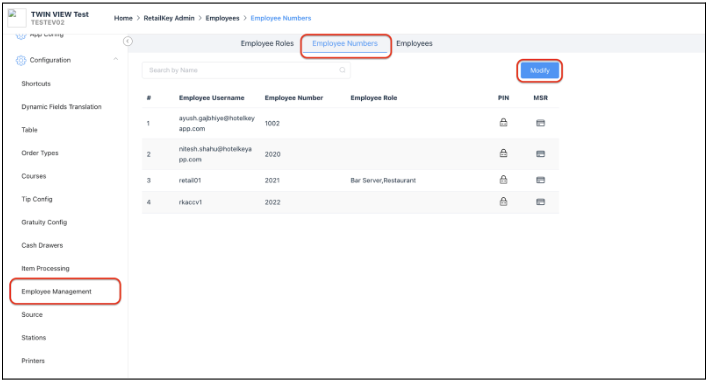Screen dimensions: 710x383
Task: Open MSR card icon for nitesh.shahu row
Action: coord(540,154)
